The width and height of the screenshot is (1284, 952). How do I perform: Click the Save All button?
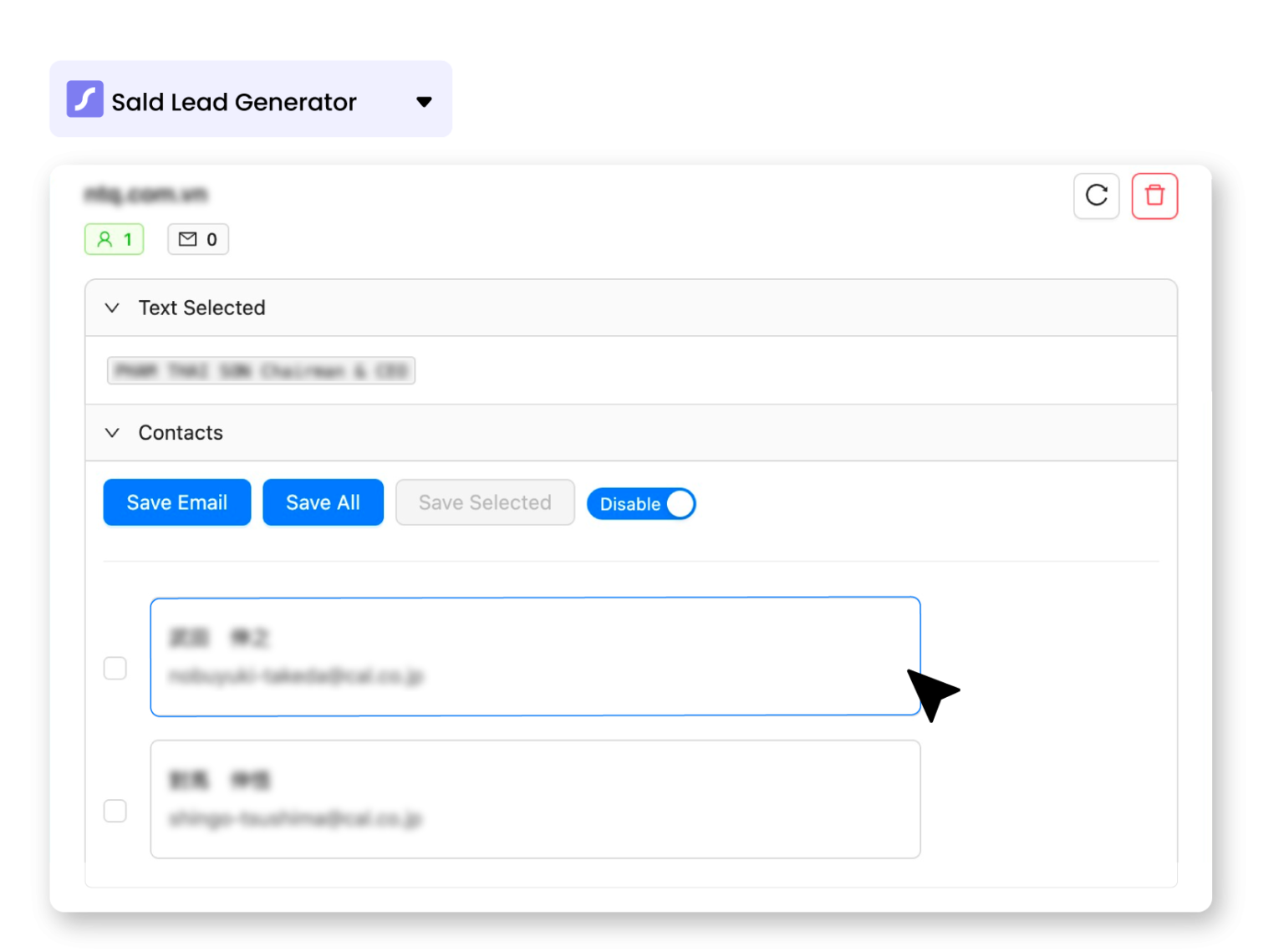pyautogui.click(x=323, y=502)
